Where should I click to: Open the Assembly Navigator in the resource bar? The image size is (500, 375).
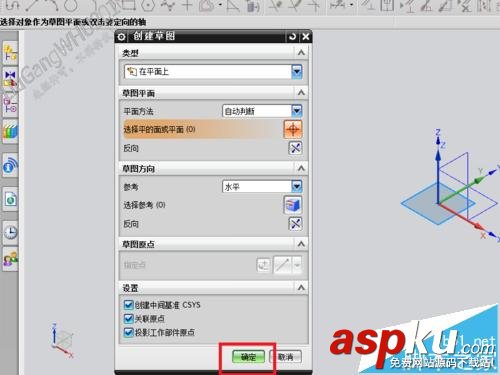click(x=10, y=53)
